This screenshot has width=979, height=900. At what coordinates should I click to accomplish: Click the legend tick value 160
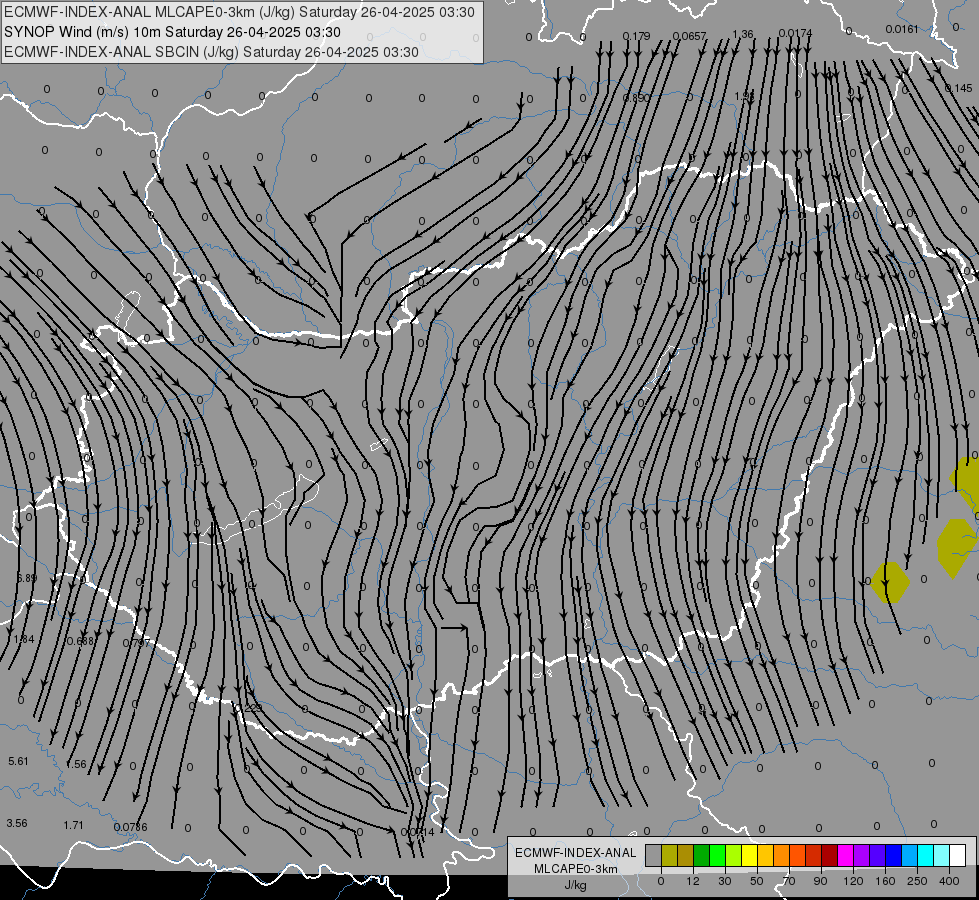click(885, 881)
